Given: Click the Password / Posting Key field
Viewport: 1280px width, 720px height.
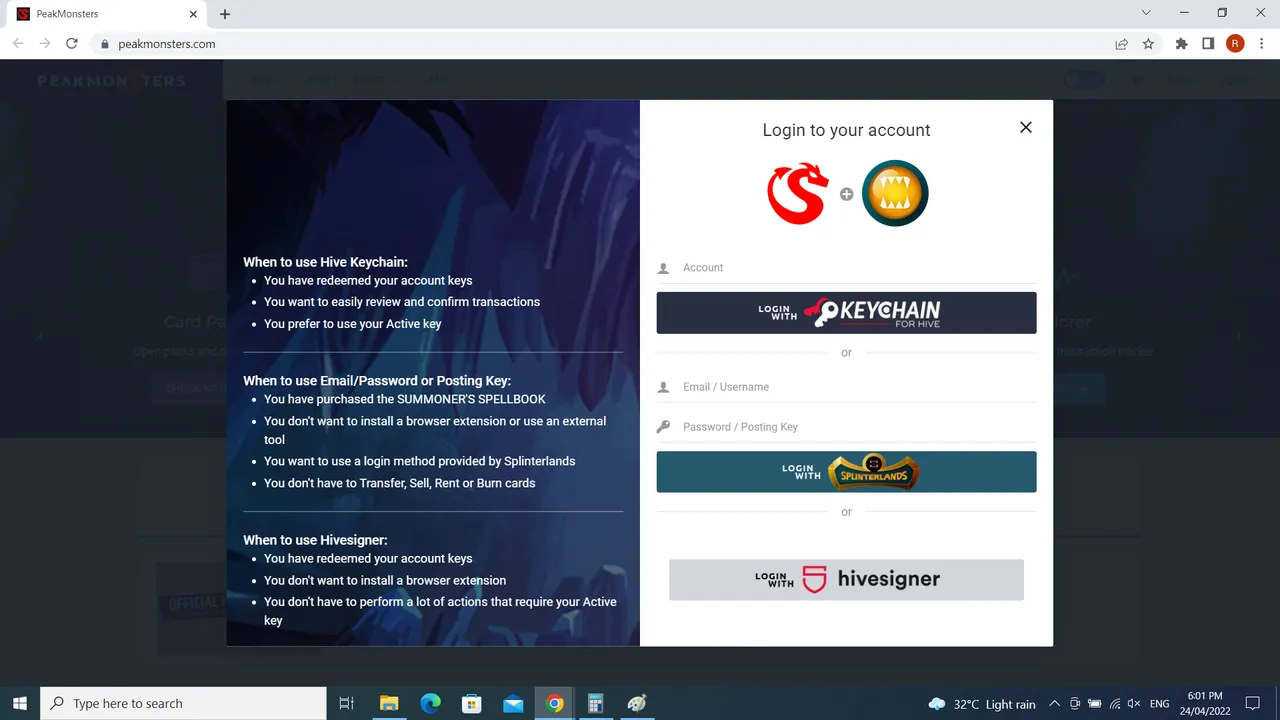Looking at the screenshot, I should (x=846, y=427).
